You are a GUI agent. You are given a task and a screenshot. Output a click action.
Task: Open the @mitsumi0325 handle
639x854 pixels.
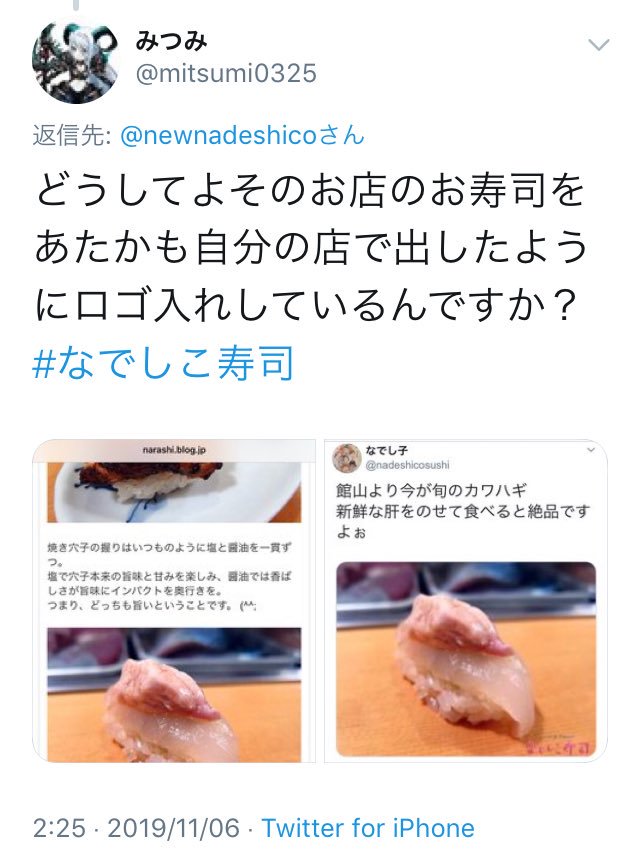pyautogui.click(x=226, y=74)
